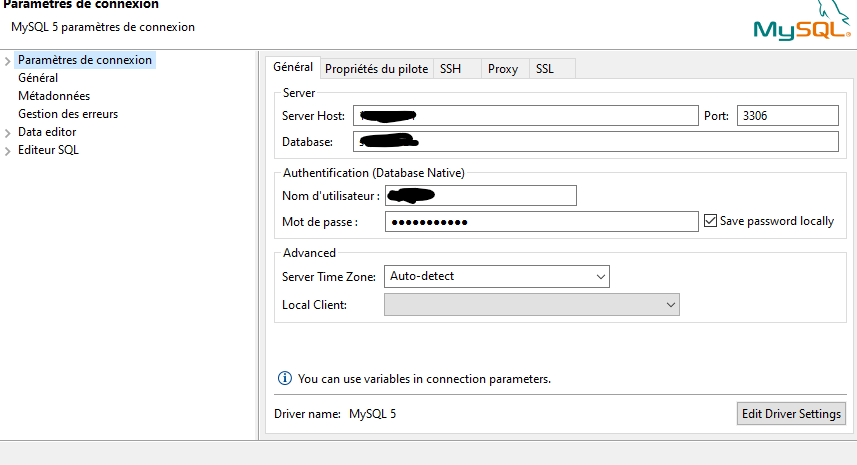Toggle Save password locally checkbox

(x=710, y=221)
